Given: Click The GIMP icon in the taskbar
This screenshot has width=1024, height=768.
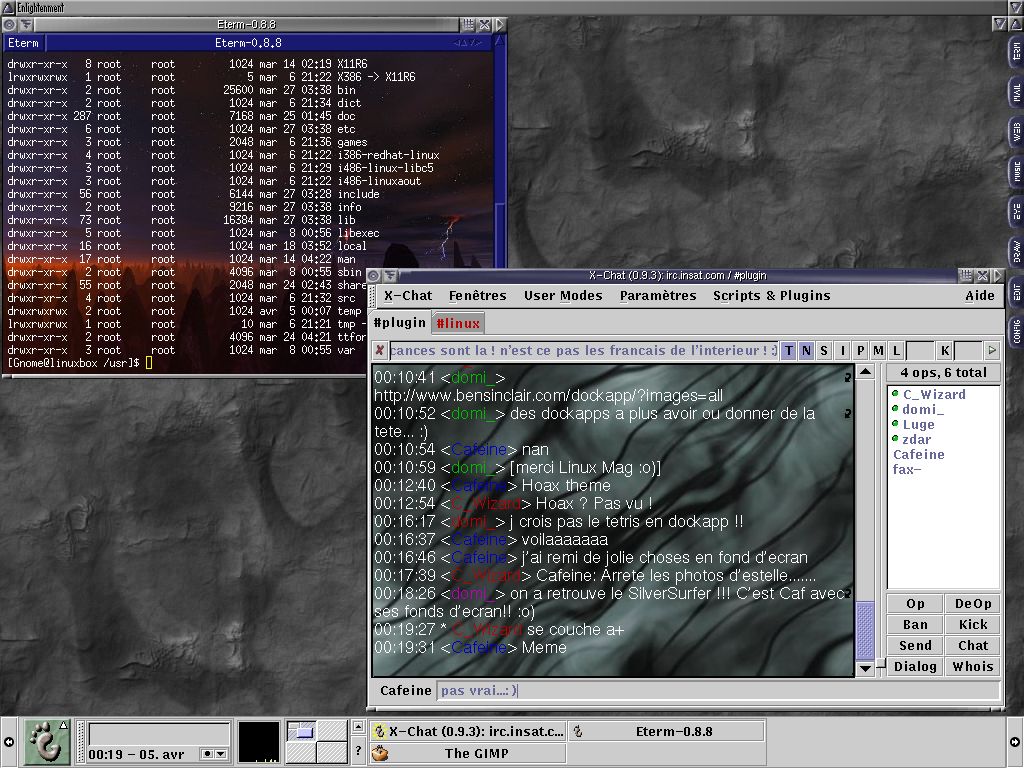Looking at the screenshot, I should [x=379, y=753].
